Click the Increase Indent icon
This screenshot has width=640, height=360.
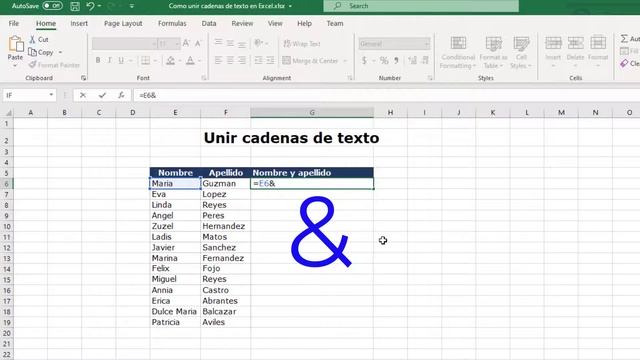click(x=270, y=60)
